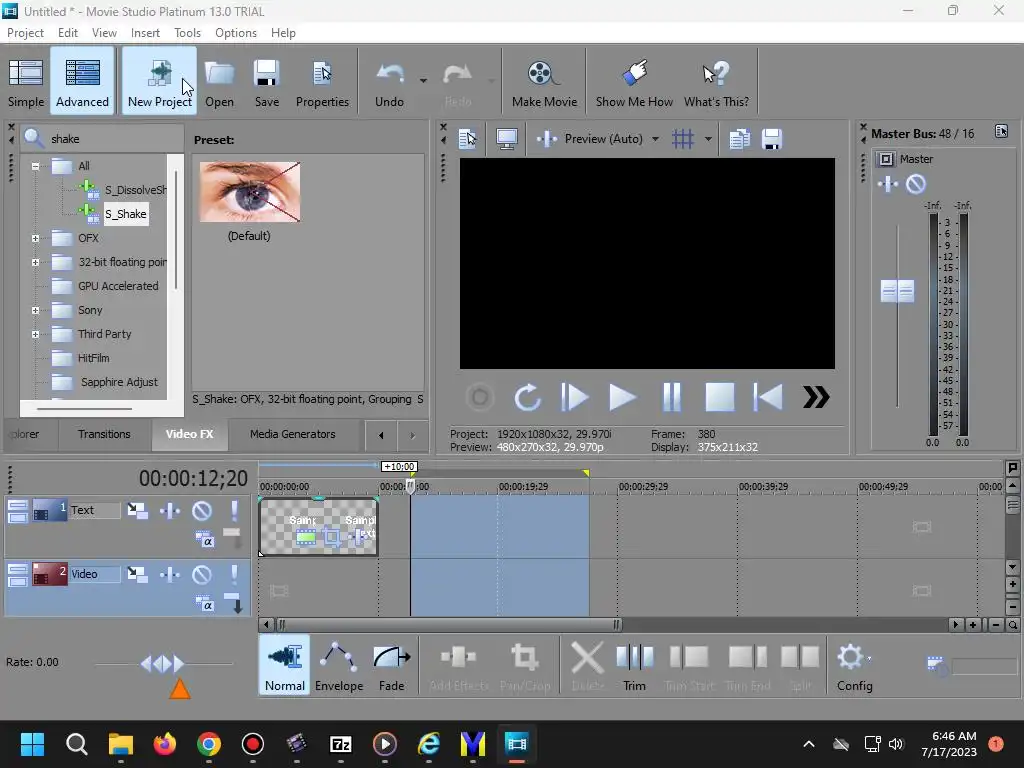Open the Edit menu
This screenshot has width=1024, height=768.
tap(67, 33)
